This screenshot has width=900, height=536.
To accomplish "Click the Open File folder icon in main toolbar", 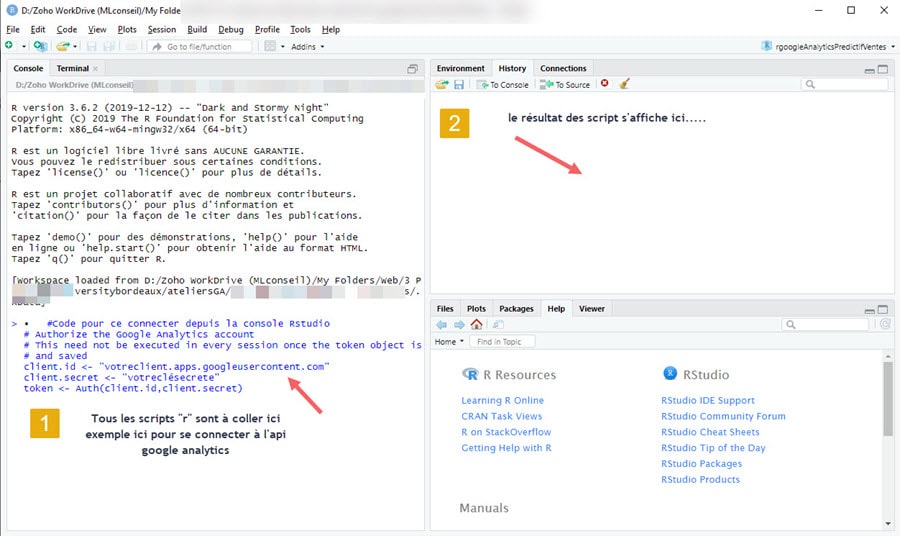I will pyautogui.click(x=62, y=46).
